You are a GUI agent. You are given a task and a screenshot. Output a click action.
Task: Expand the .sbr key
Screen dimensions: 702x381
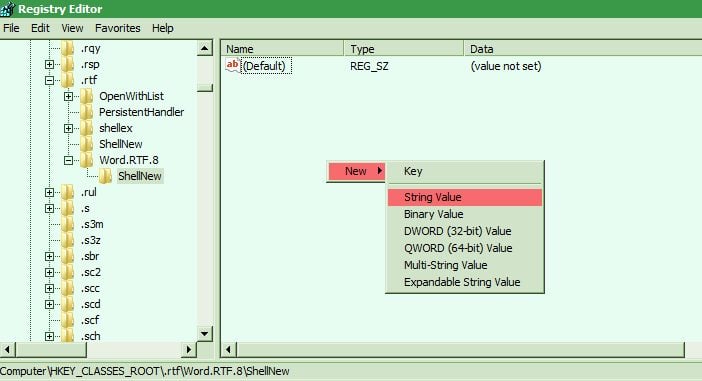49,257
